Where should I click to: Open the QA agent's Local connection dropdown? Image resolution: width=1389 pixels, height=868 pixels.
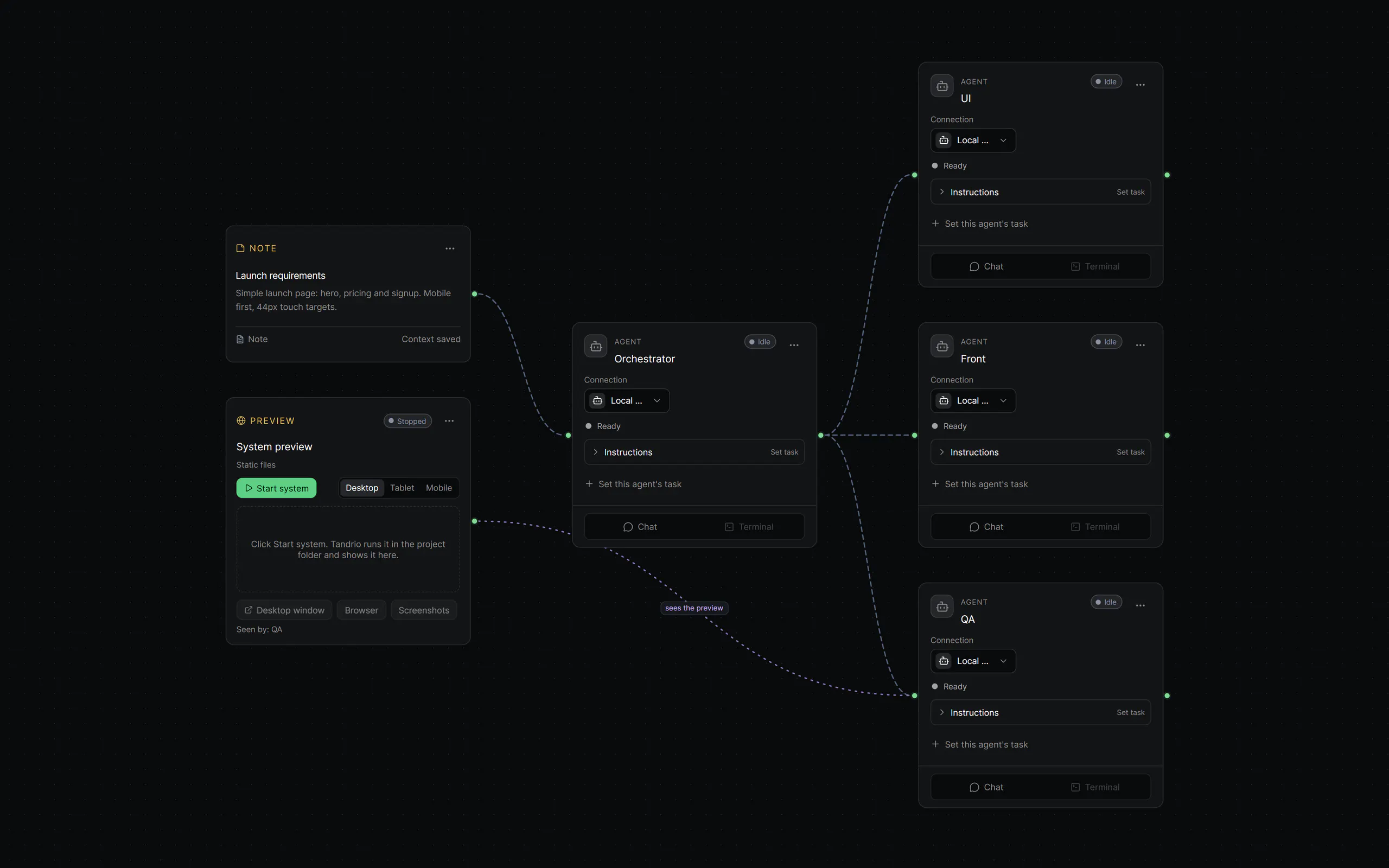coord(973,661)
